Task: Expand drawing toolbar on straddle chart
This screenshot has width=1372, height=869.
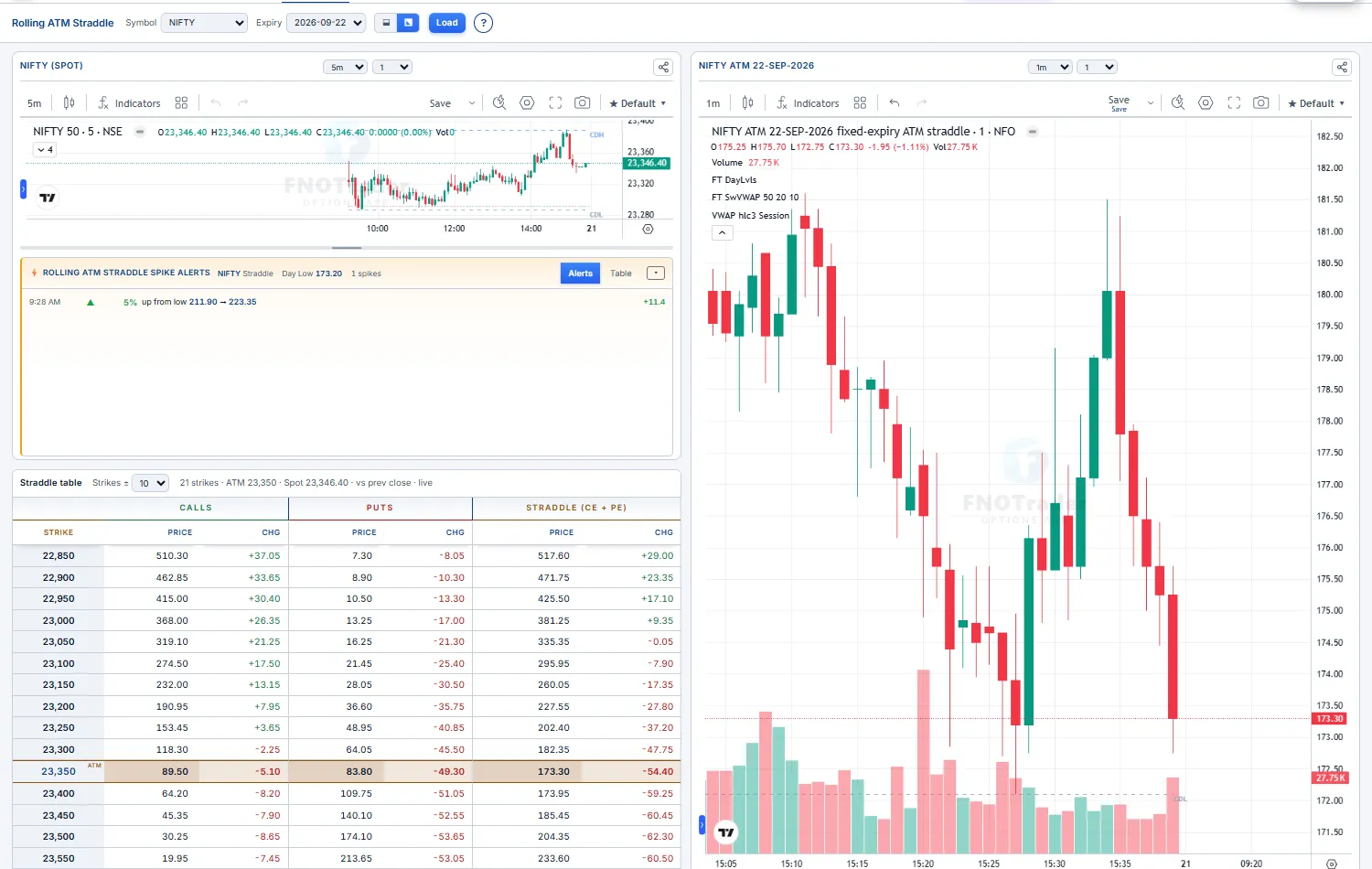Action: tap(702, 825)
